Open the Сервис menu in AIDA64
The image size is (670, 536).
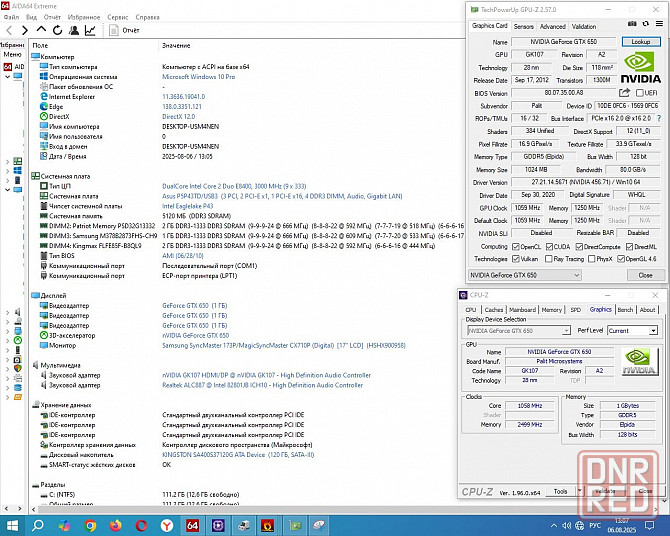tap(118, 17)
